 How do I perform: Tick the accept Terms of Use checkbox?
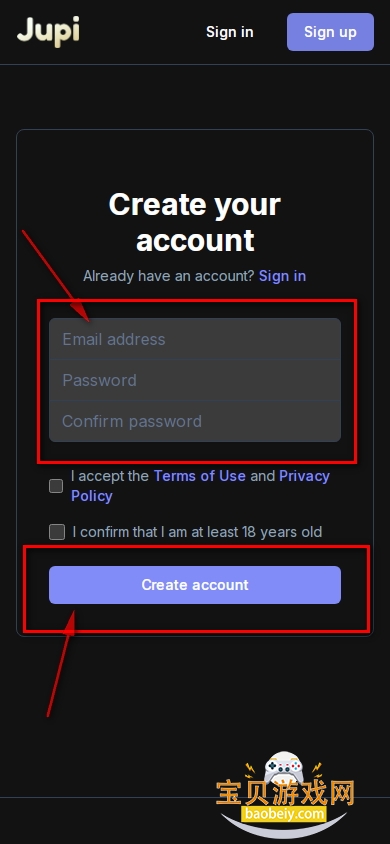tap(56, 486)
